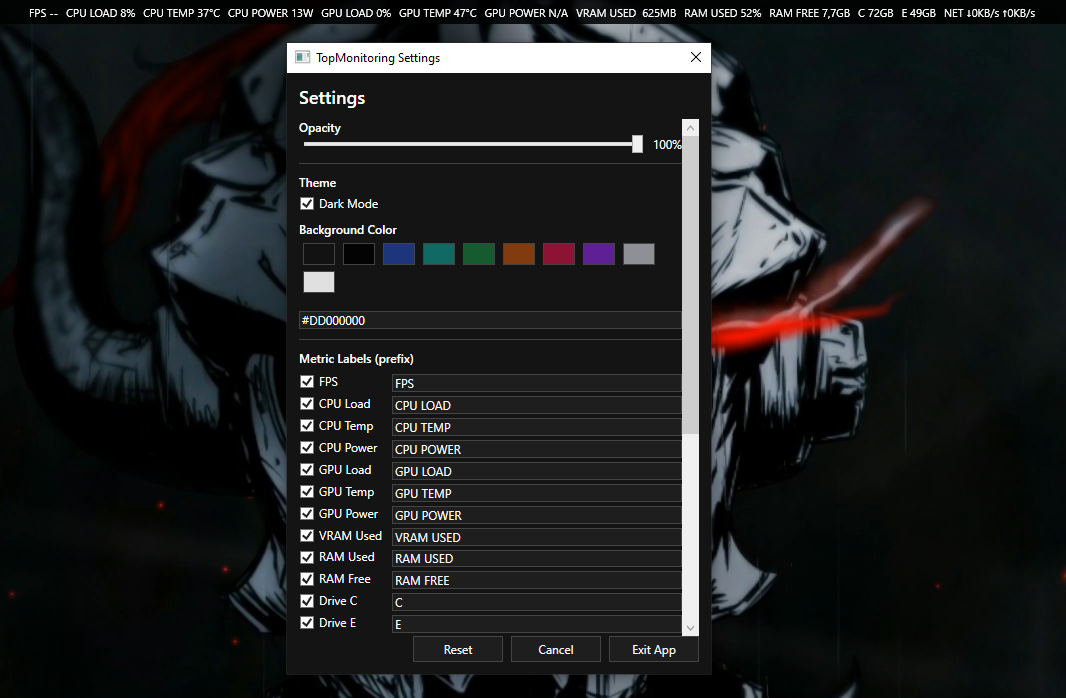Image resolution: width=1066 pixels, height=698 pixels.
Task: Uncheck the Drive E metric
Action: tap(307, 622)
